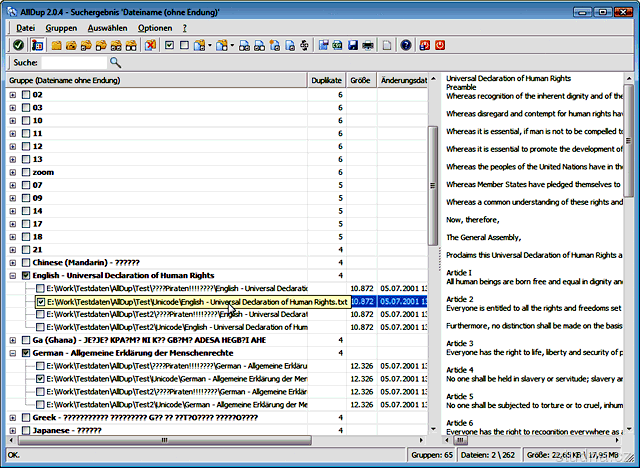This screenshot has height=468, width=640.
Task: Open the Auswählen menu
Action: click(107, 27)
